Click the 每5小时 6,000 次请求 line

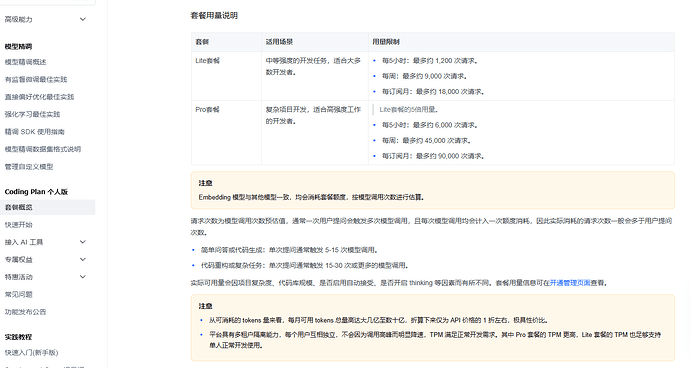430,125
